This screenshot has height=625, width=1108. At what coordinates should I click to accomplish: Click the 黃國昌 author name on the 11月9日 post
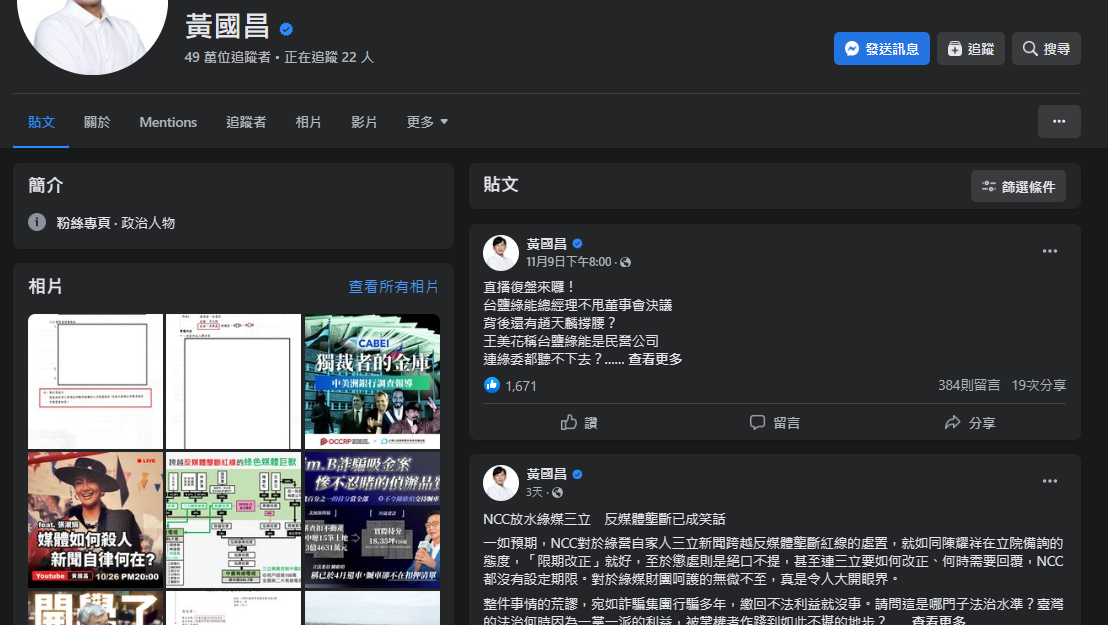point(546,244)
